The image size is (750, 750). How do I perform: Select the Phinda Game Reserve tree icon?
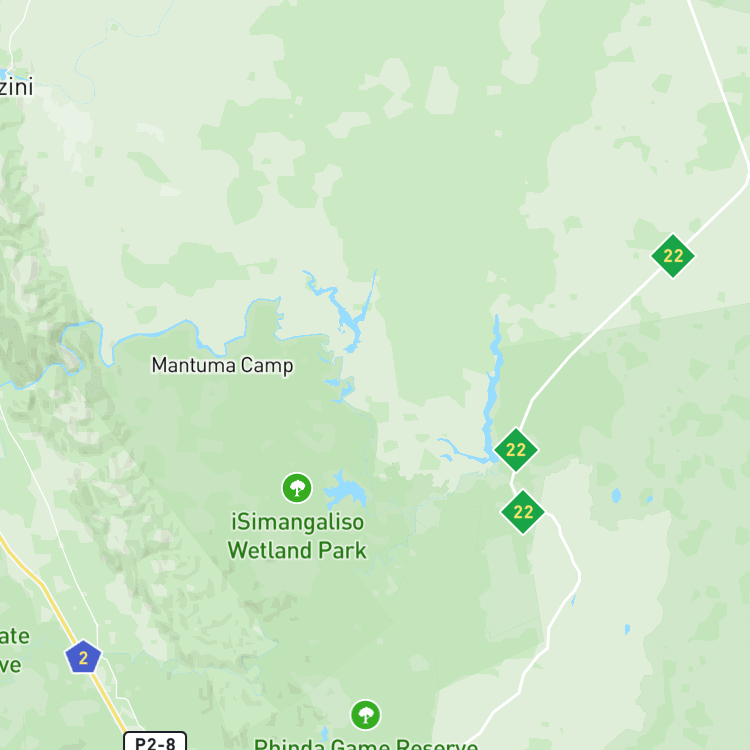point(366,715)
